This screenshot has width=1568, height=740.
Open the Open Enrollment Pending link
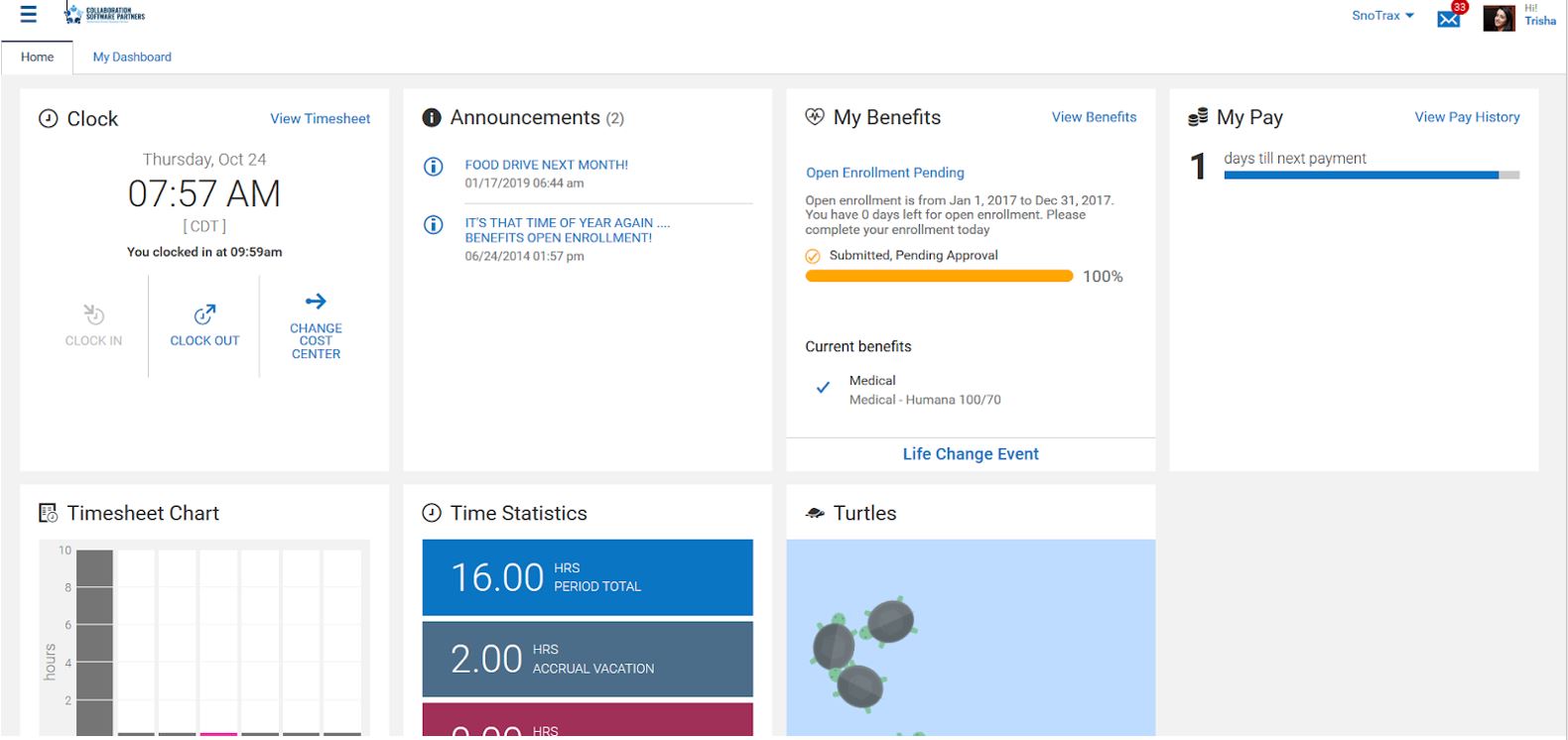(x=884, y=173)
